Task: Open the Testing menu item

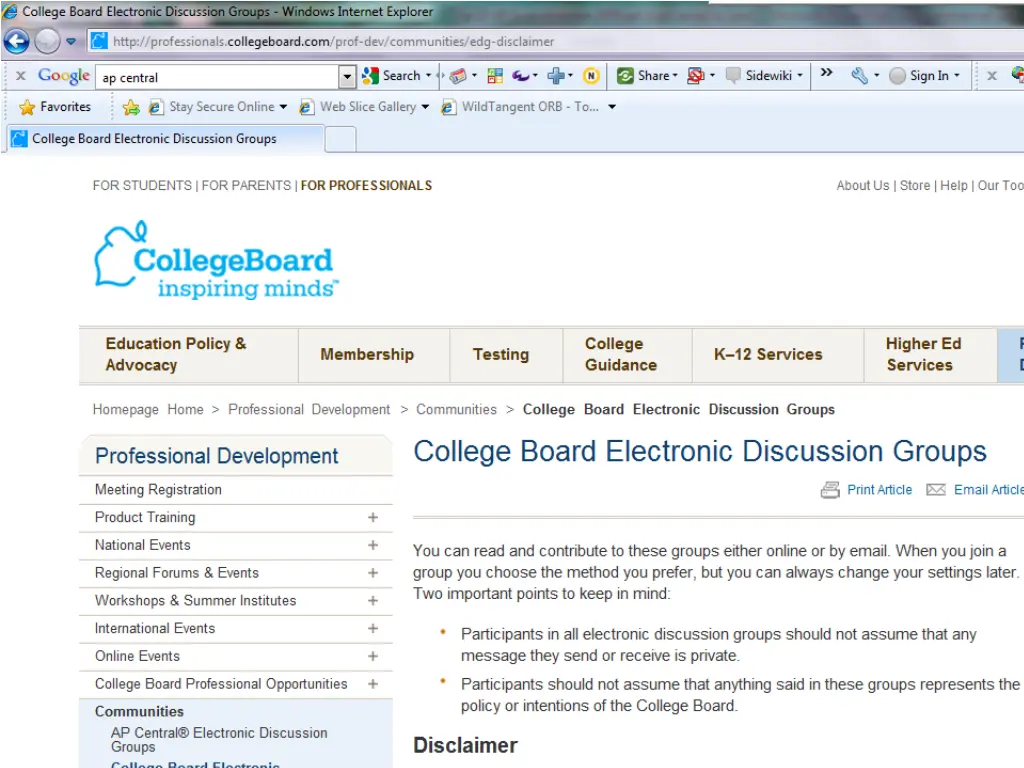Action: pyautogui.click(x=506, y=355)
